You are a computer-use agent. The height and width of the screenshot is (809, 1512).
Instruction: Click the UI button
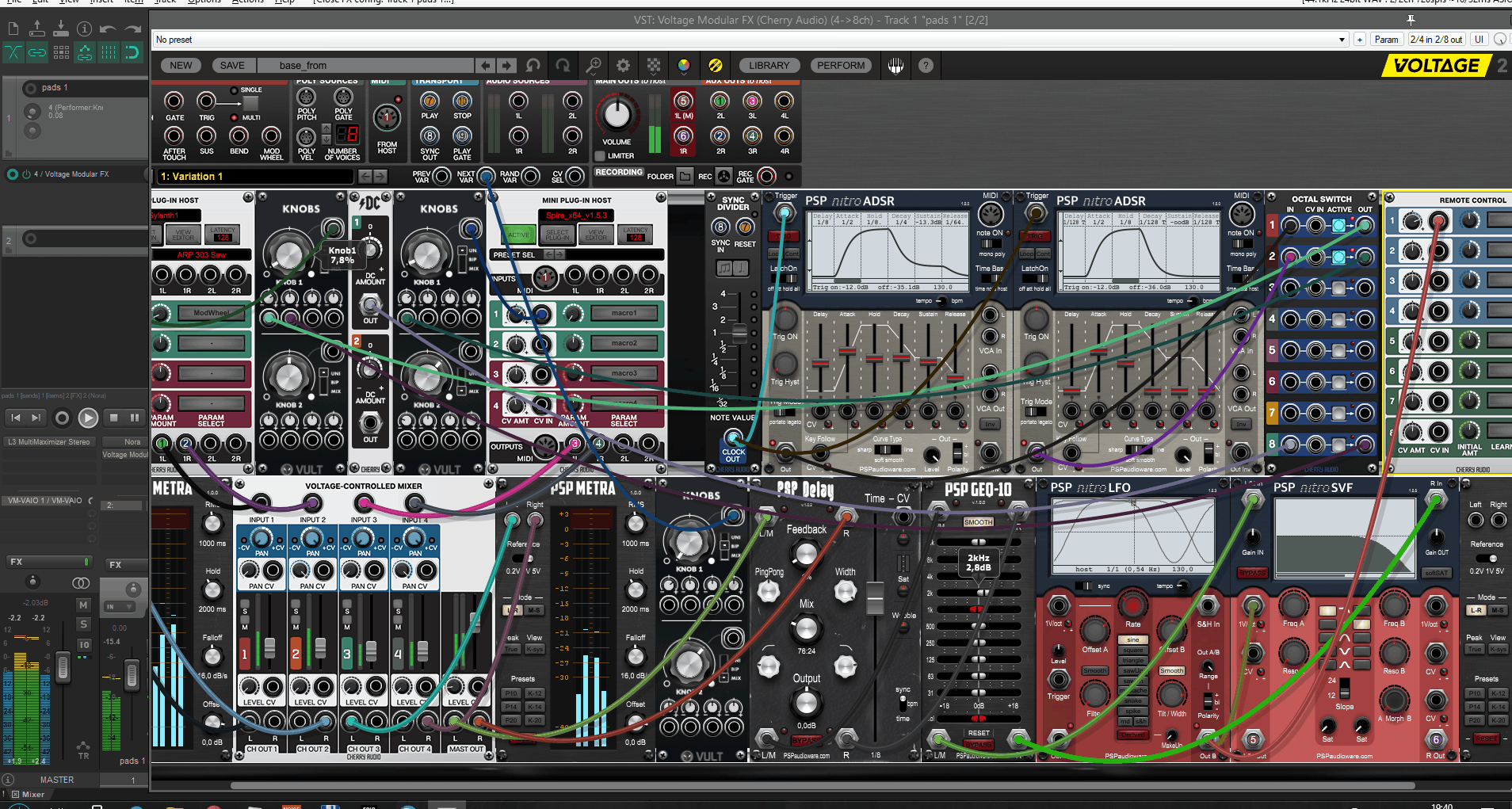click(1479, 40)
